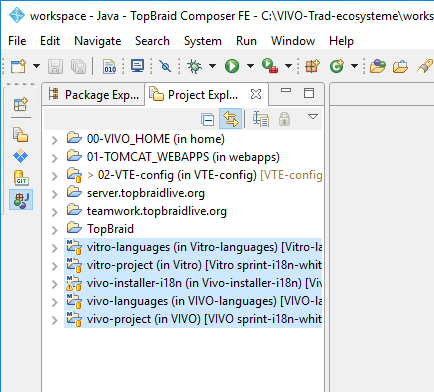The width and height of the screenshot is (434, 392).
Task: Click the Debug bug icon
Action: (x=195, y=66)
